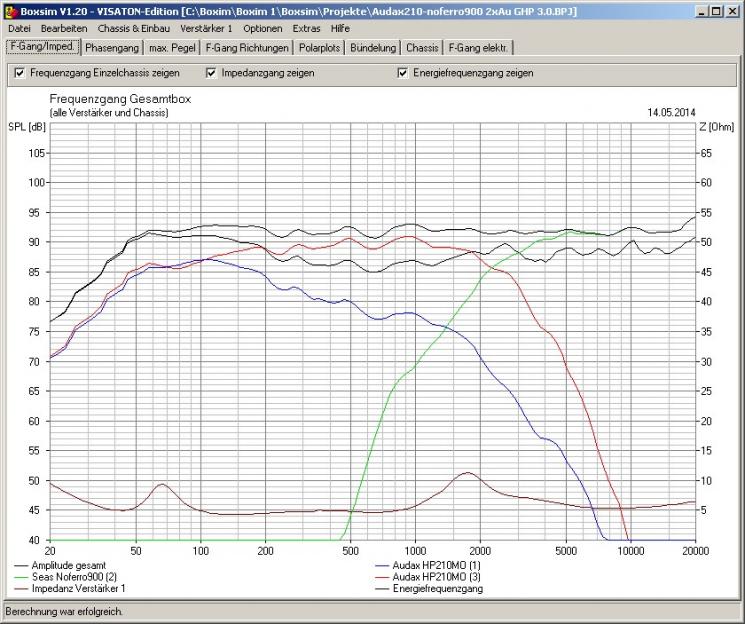The height and width of the screenshot is (624, 745).
Task: Open the Chassis & Einbau menu
Action: pos(134,29)
